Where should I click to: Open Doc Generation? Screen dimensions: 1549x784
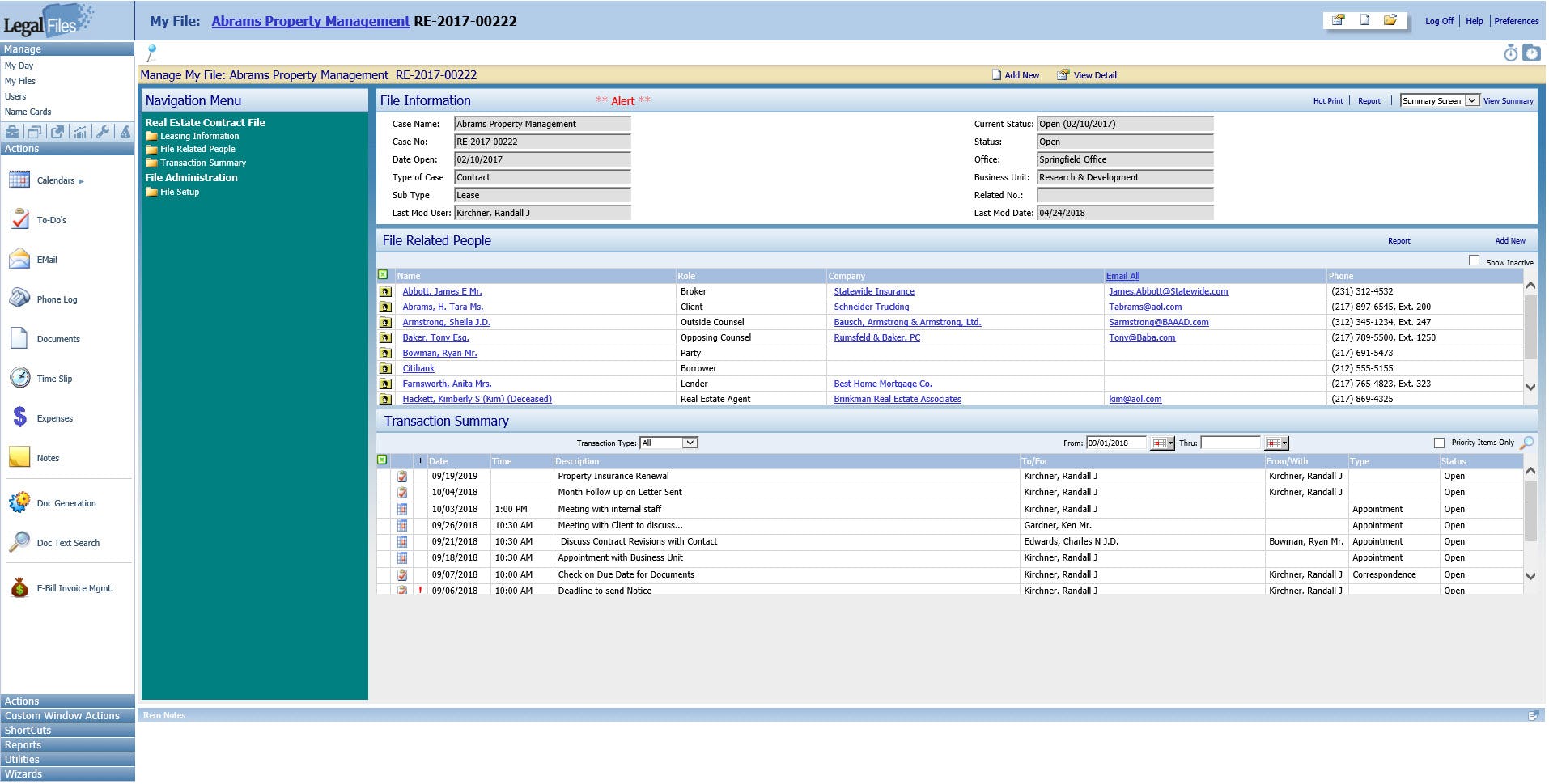[x=19, y=502]
